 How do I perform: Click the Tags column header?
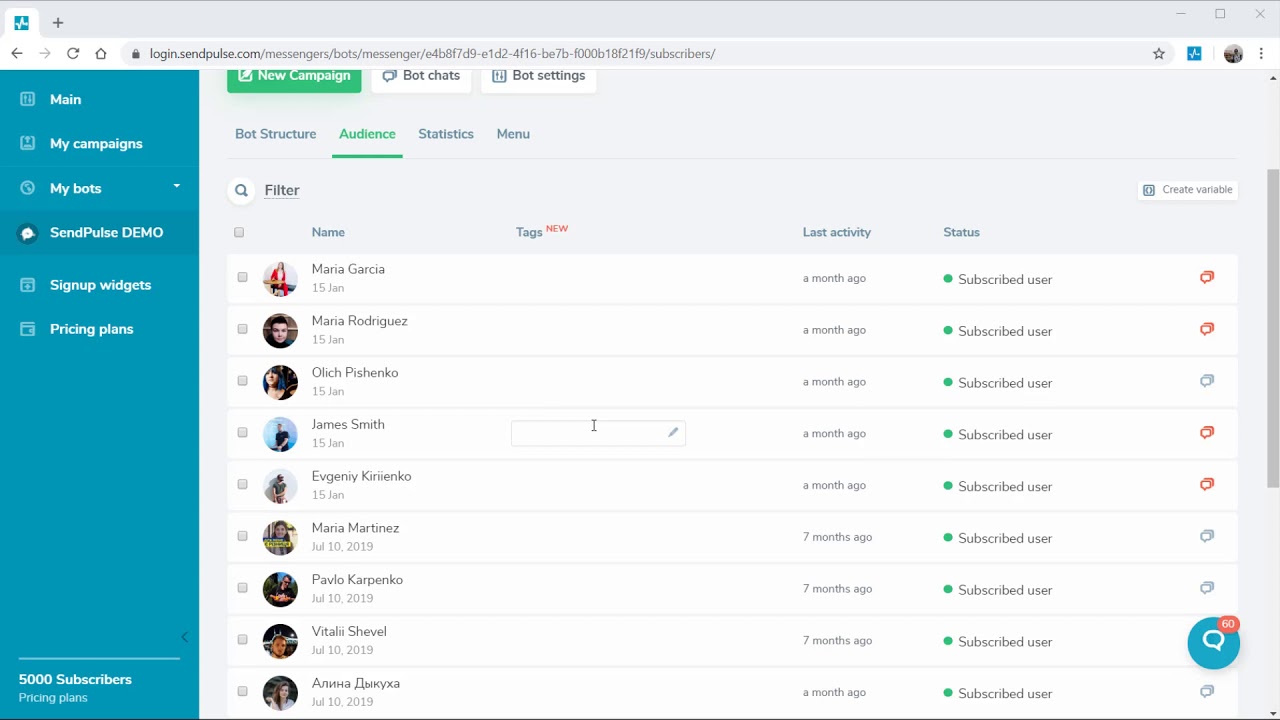pyautogui.click(x=529, y=232)
